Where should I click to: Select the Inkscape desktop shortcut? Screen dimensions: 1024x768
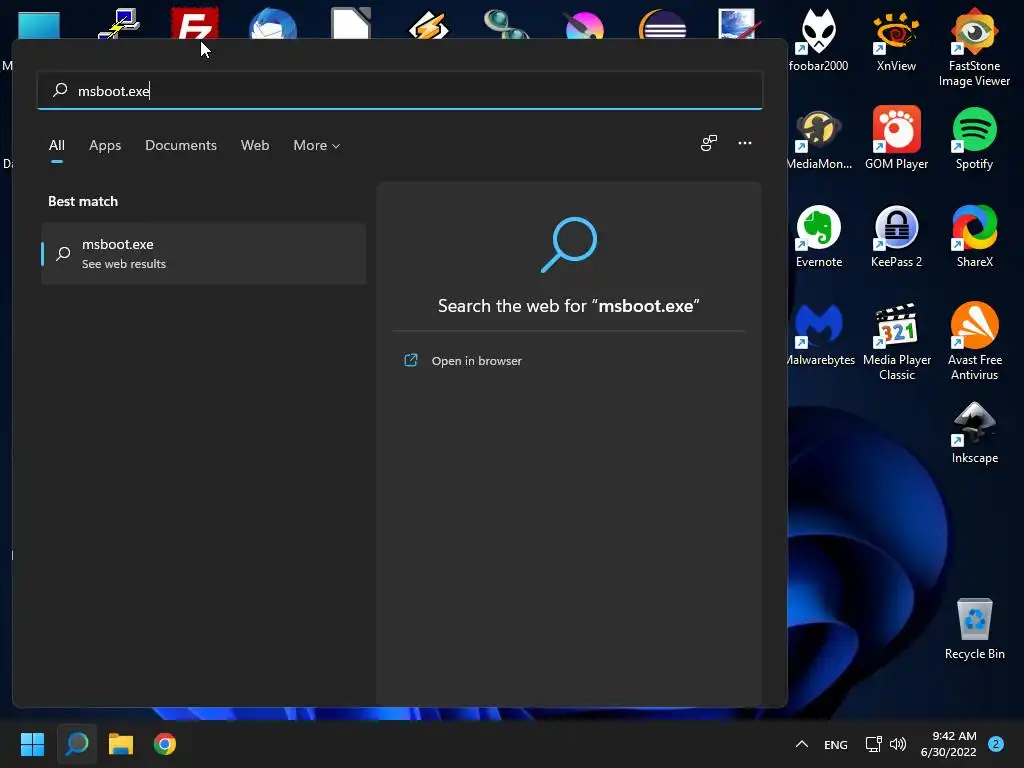pos(974,432)
